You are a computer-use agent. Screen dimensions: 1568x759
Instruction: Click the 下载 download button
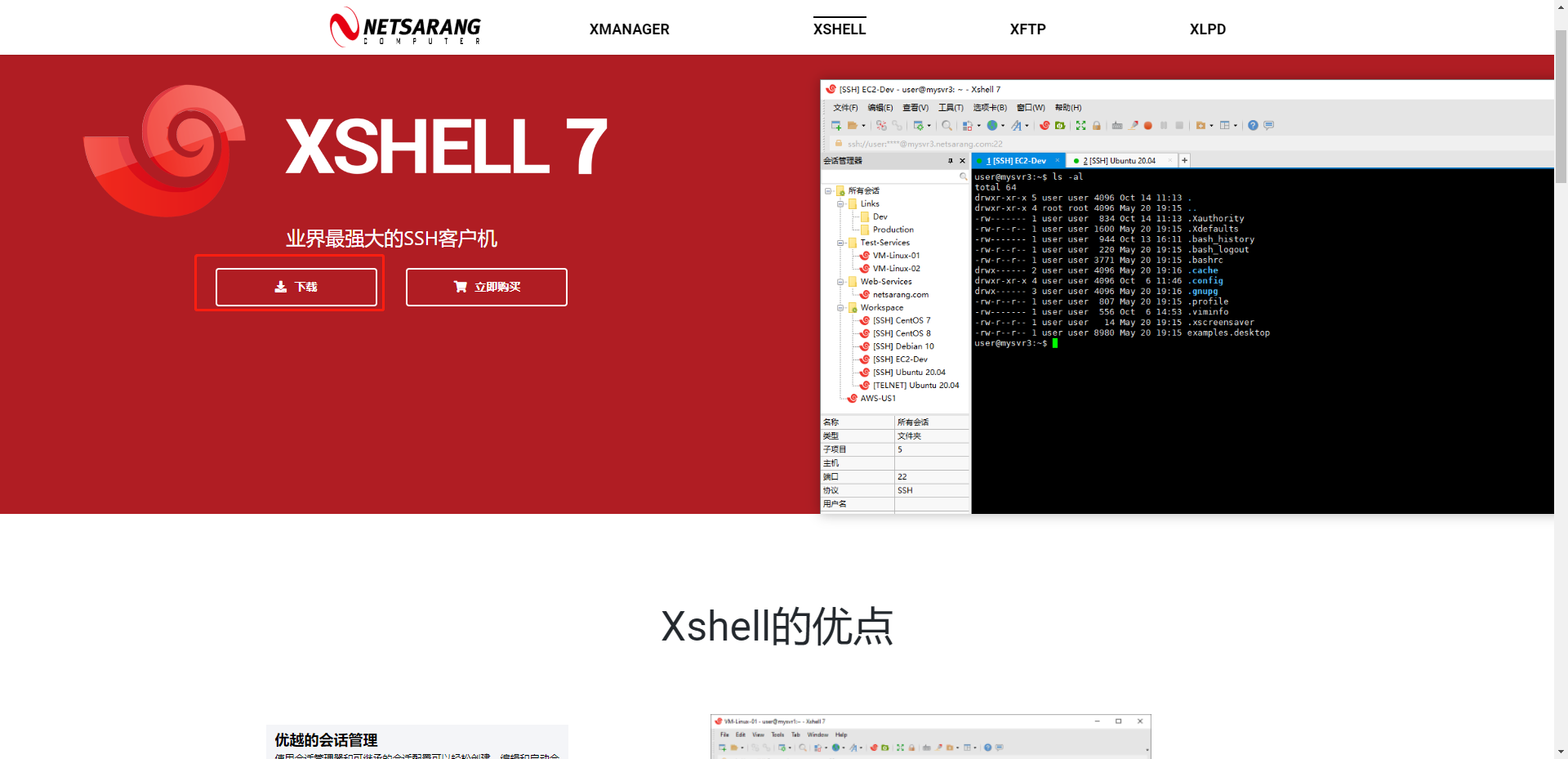click(296, 287)
